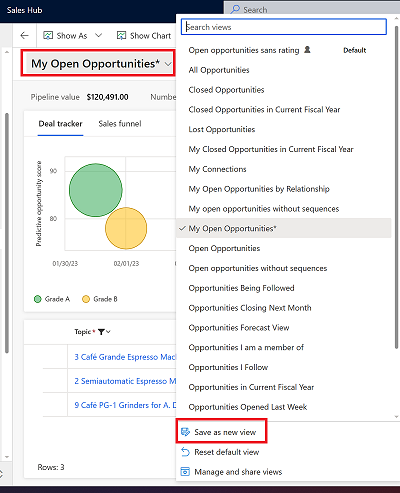Image resolution: width=400 pixels, height=493 pixels.
Task: Click the Topic column header
Action: point(83,332)
